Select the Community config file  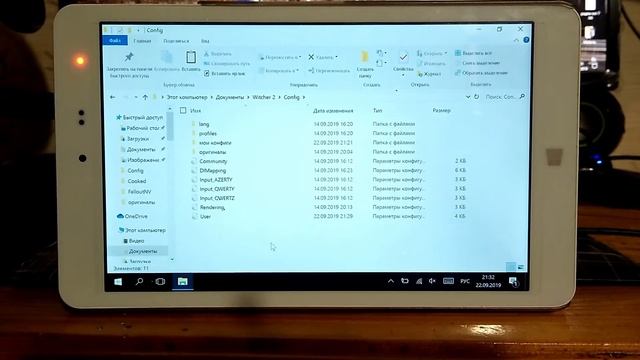point(213,161)
